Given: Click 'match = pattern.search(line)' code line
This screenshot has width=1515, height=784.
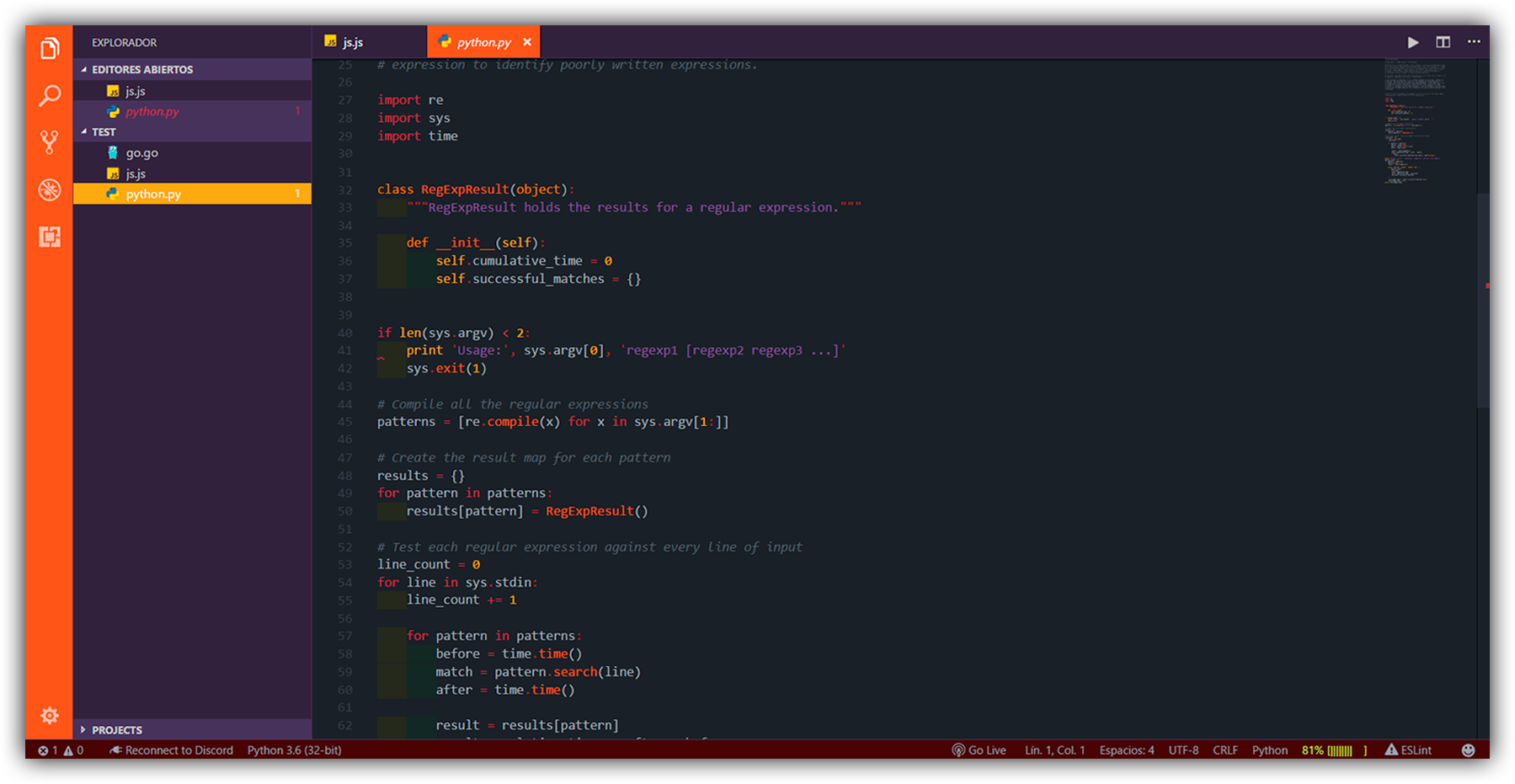Looking at the screenshot, I should tap(538, 672).
